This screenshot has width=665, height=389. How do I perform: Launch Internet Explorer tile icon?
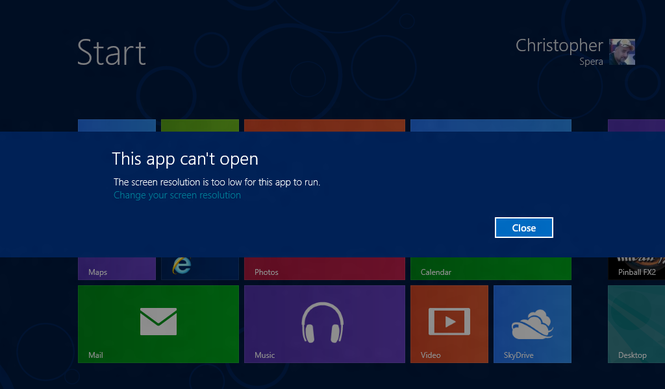182,266
